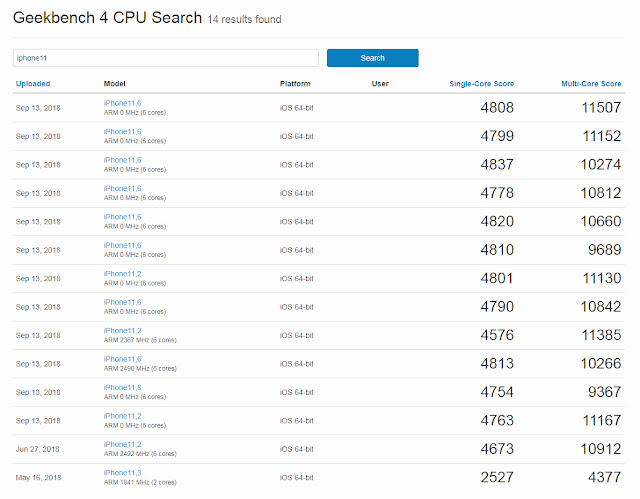The image size is (640, 499).
Task: Click the blue Search button
Action: click(x=373, y=58)
